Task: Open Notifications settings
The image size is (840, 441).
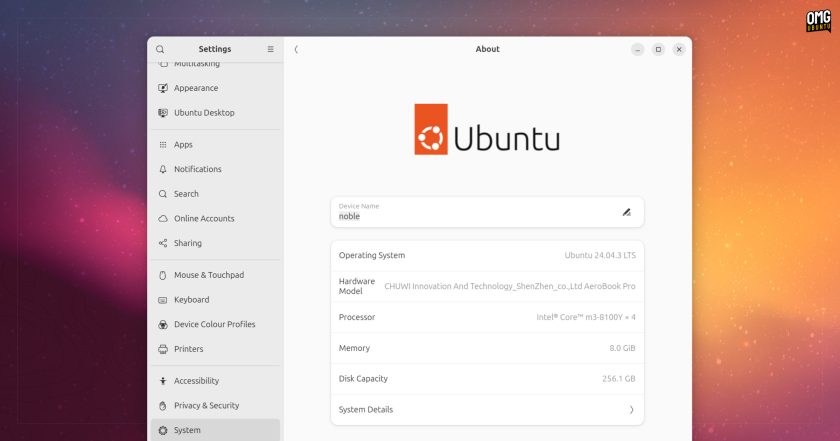Action: (x=215, y=169)
